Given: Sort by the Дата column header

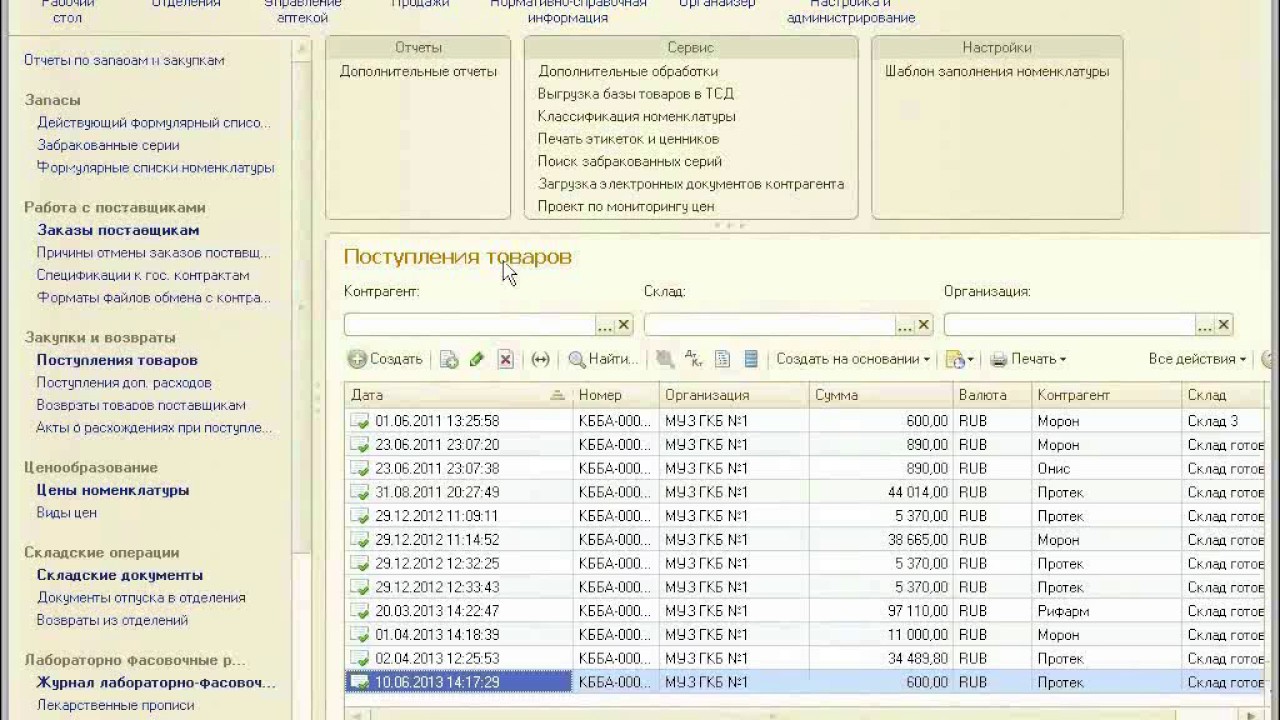Looking at the screenshot, I should coord(458,395).
